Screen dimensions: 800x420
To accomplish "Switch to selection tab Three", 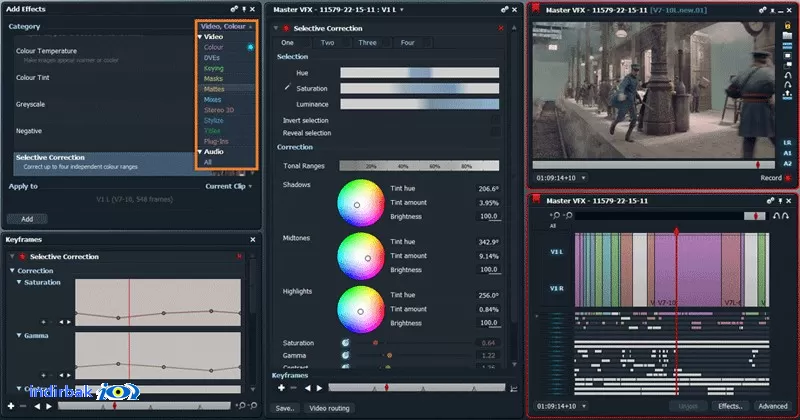I will pos(371,43).
